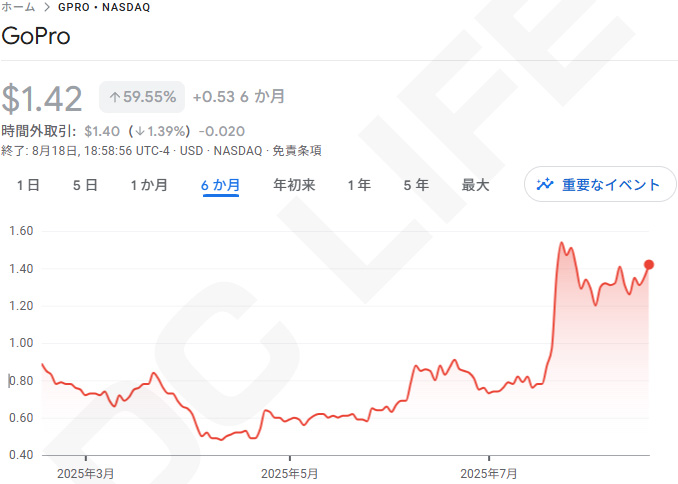Click the 0.40 y-axis label
The image size is (678, 484).
[x=21, y=455]
